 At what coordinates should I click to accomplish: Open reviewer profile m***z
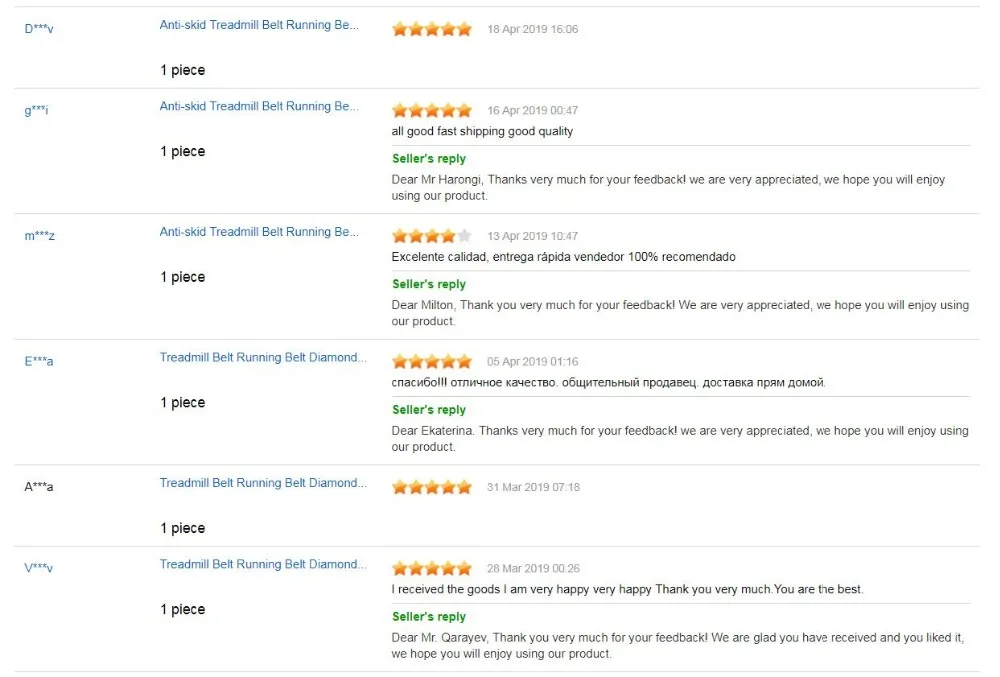(40, 235)
